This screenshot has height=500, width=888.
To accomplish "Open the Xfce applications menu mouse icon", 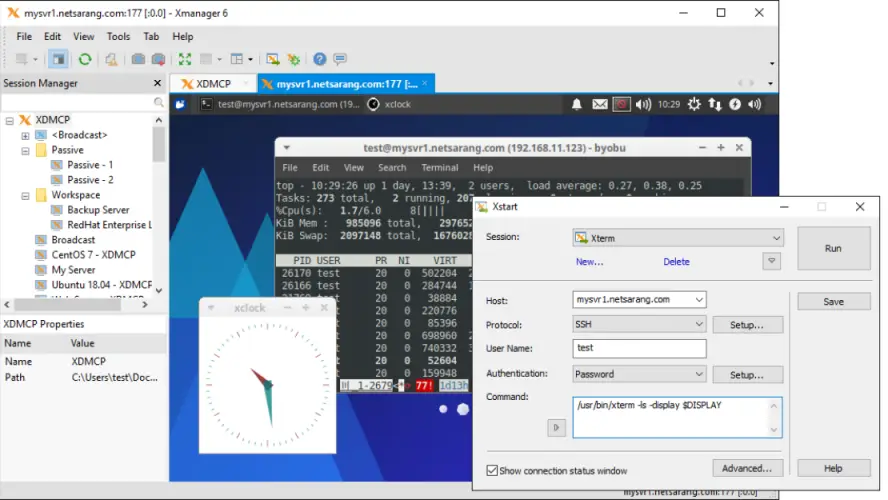I will (180, 104).
